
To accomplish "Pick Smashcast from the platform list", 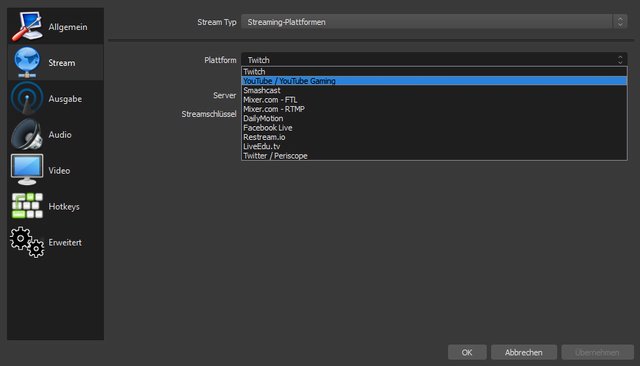I will (x=434, y=90).
